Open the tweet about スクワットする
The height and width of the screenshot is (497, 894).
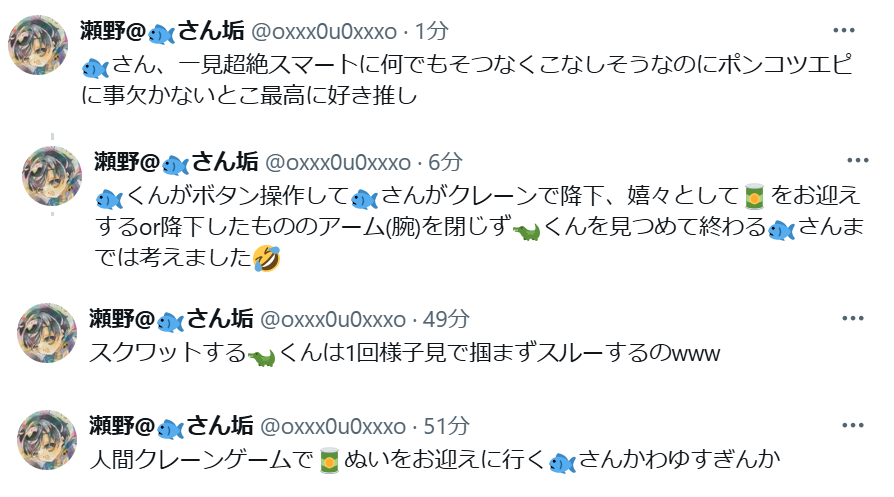pyautogui.click(x=404, y=353)
